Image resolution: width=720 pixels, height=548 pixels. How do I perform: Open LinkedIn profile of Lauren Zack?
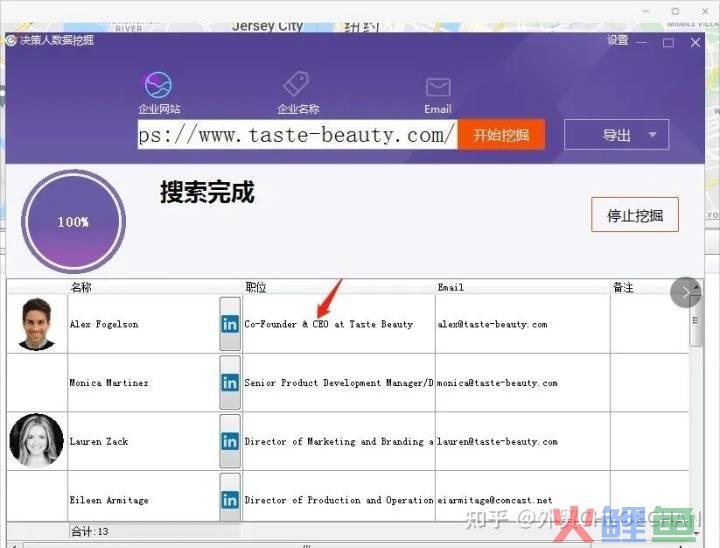click(x=230, y=441)
